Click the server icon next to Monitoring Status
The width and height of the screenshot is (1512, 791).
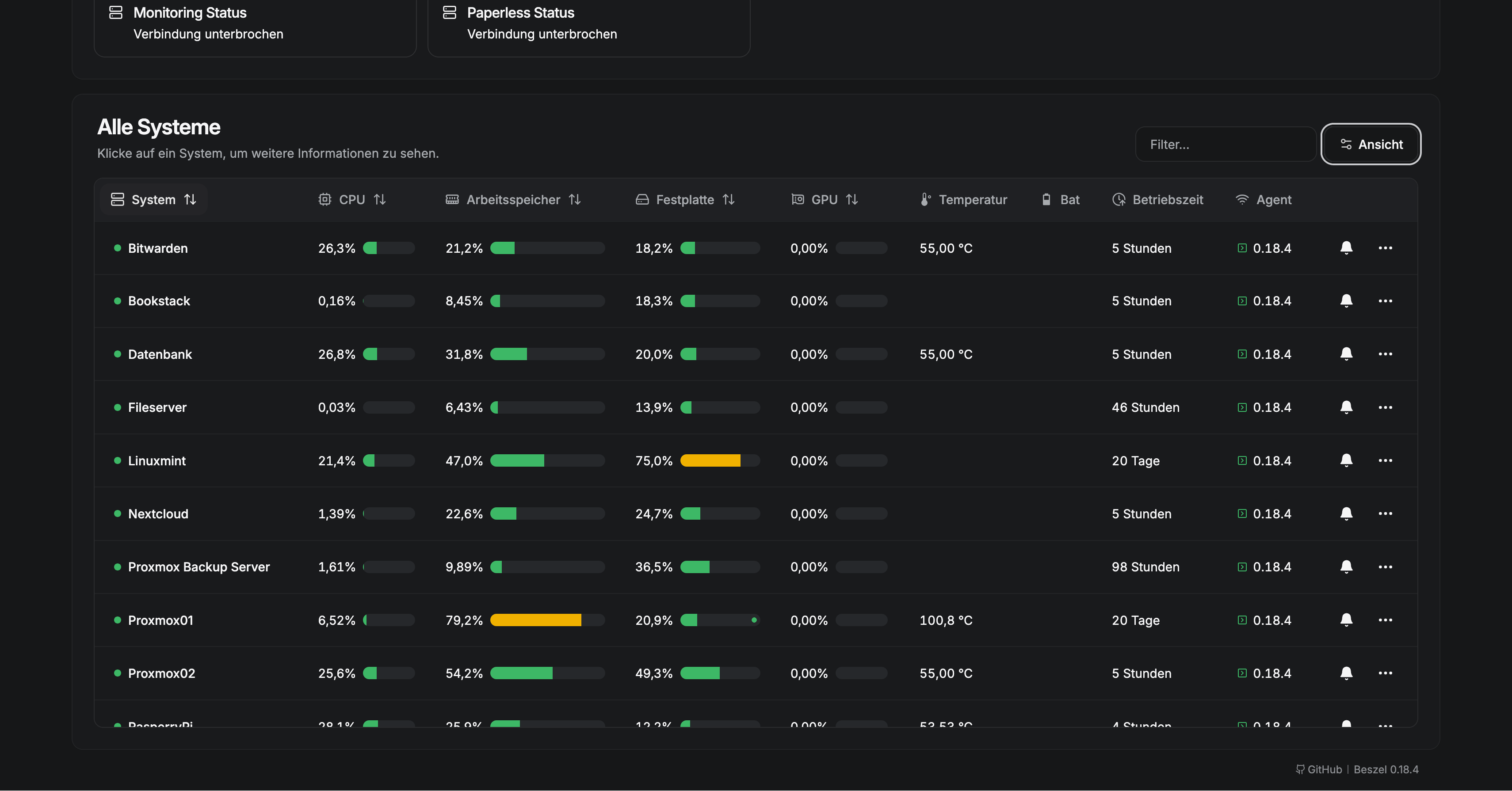point(116,12)
